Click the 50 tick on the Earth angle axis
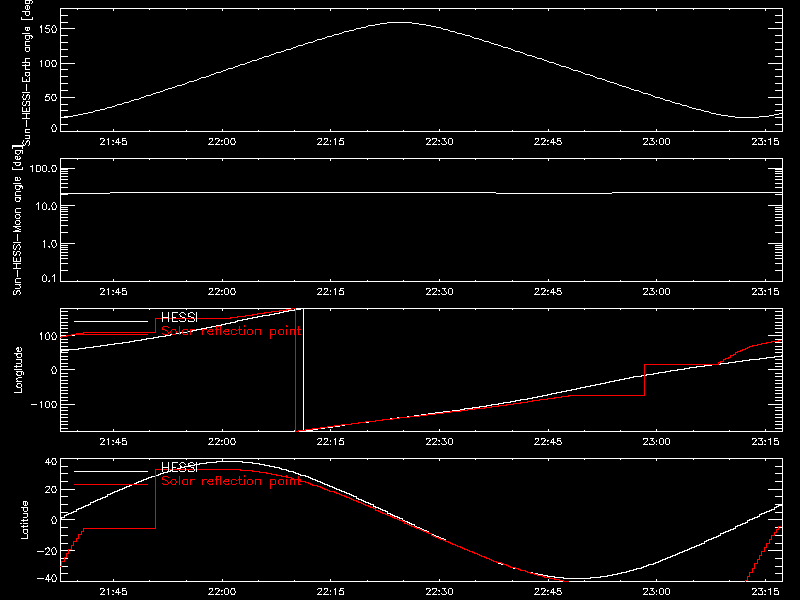Image resolution: width=800 pixels, height=600 pixels. click(x=51, y=97)
